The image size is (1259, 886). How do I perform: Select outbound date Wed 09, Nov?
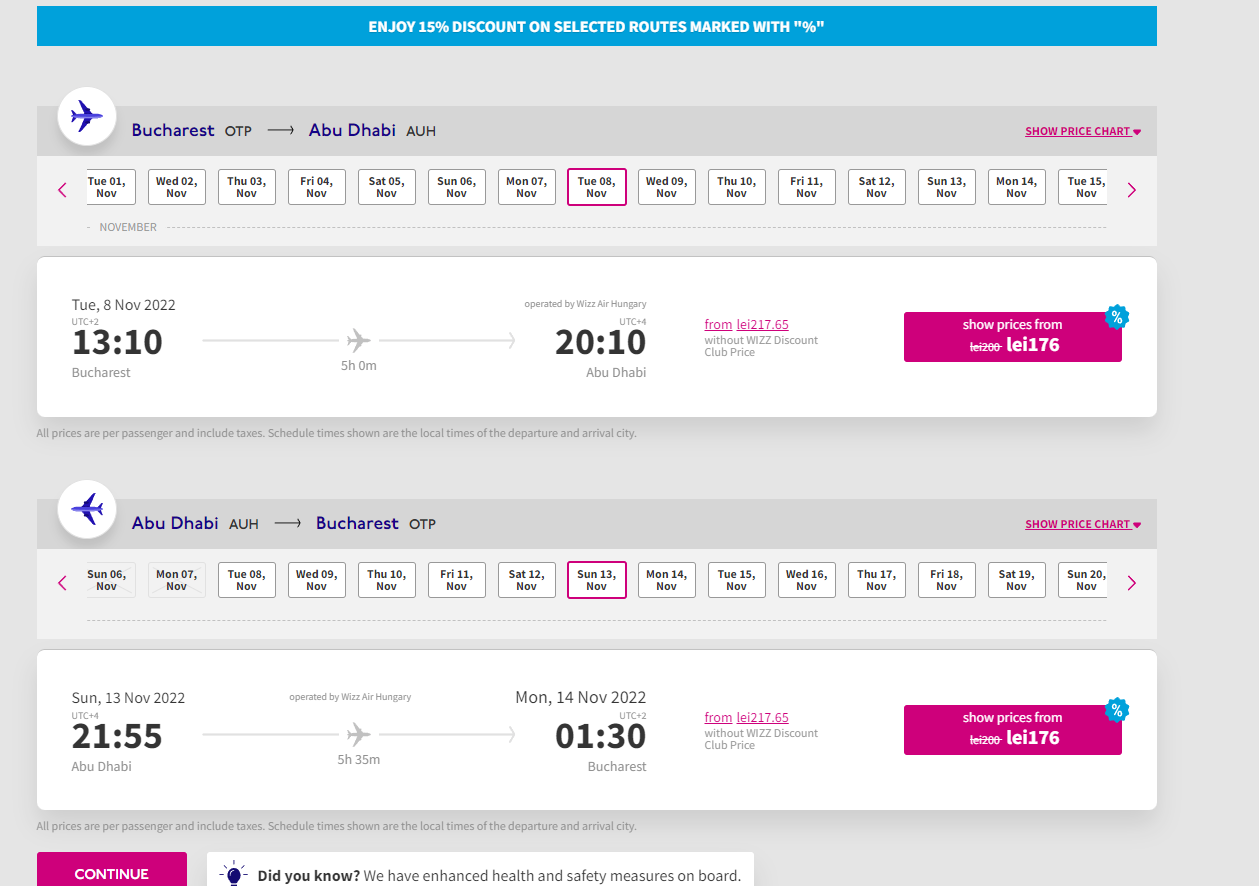click(667, 187)
